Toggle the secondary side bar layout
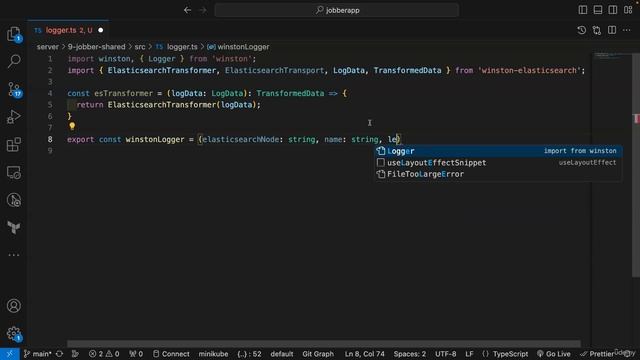 tap(613, 10)
